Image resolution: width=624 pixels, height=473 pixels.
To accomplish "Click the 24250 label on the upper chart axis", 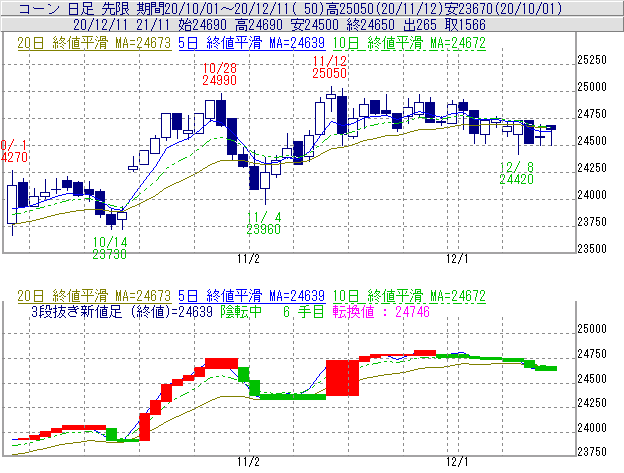I will pos(592,168).
